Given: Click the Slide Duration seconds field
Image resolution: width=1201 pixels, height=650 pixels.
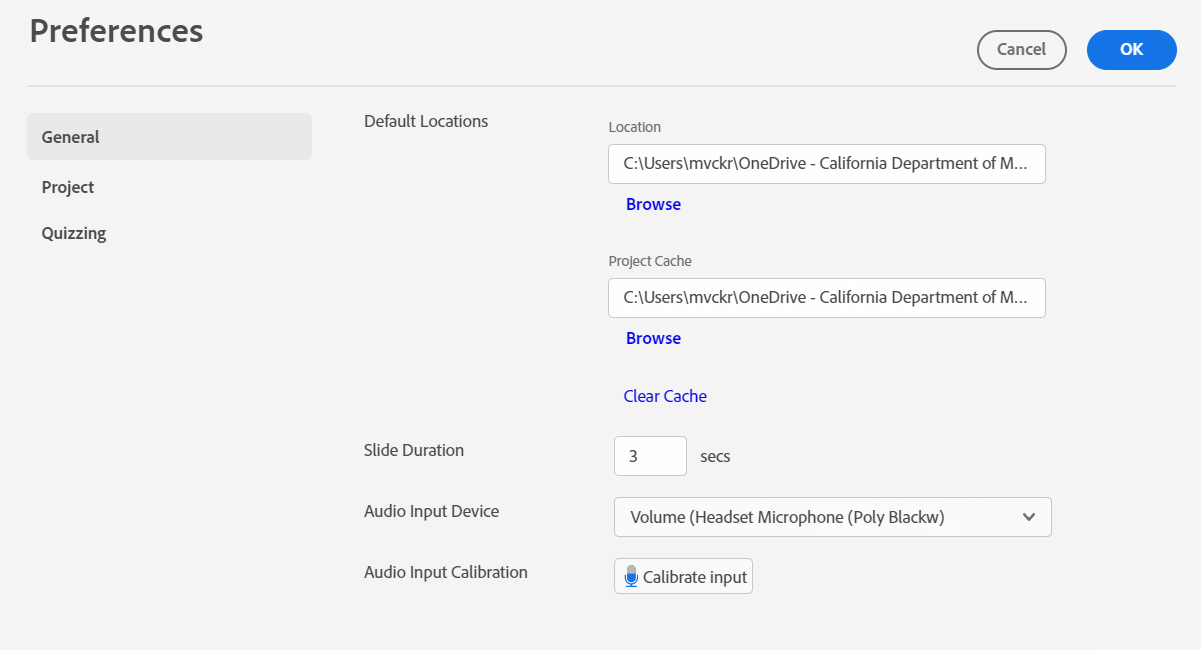Looking at the screenshot, I should (x=650, y=456).
